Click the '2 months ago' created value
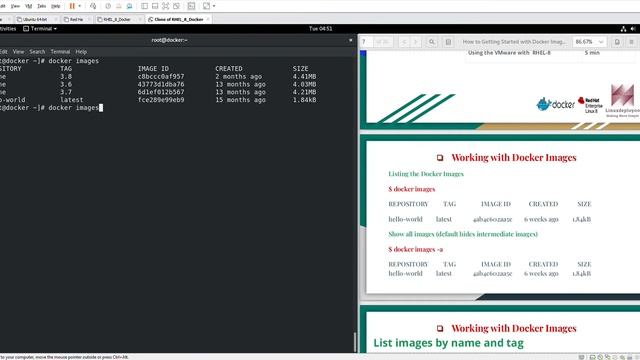This screenshot has height=360, width=640. [x=239, y=76]
